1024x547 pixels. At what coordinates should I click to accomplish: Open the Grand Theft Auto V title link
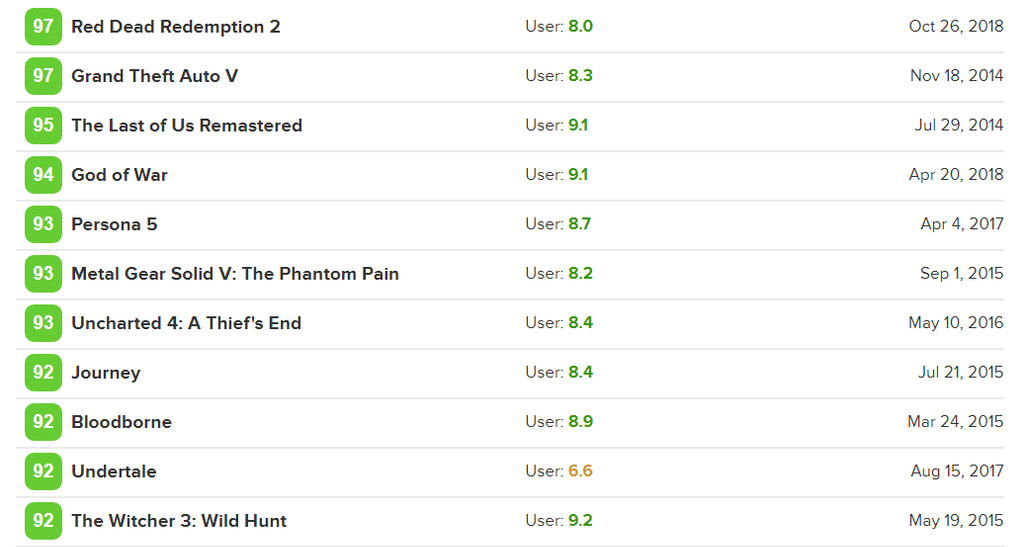pyautogui.click(x=154, y=76)
